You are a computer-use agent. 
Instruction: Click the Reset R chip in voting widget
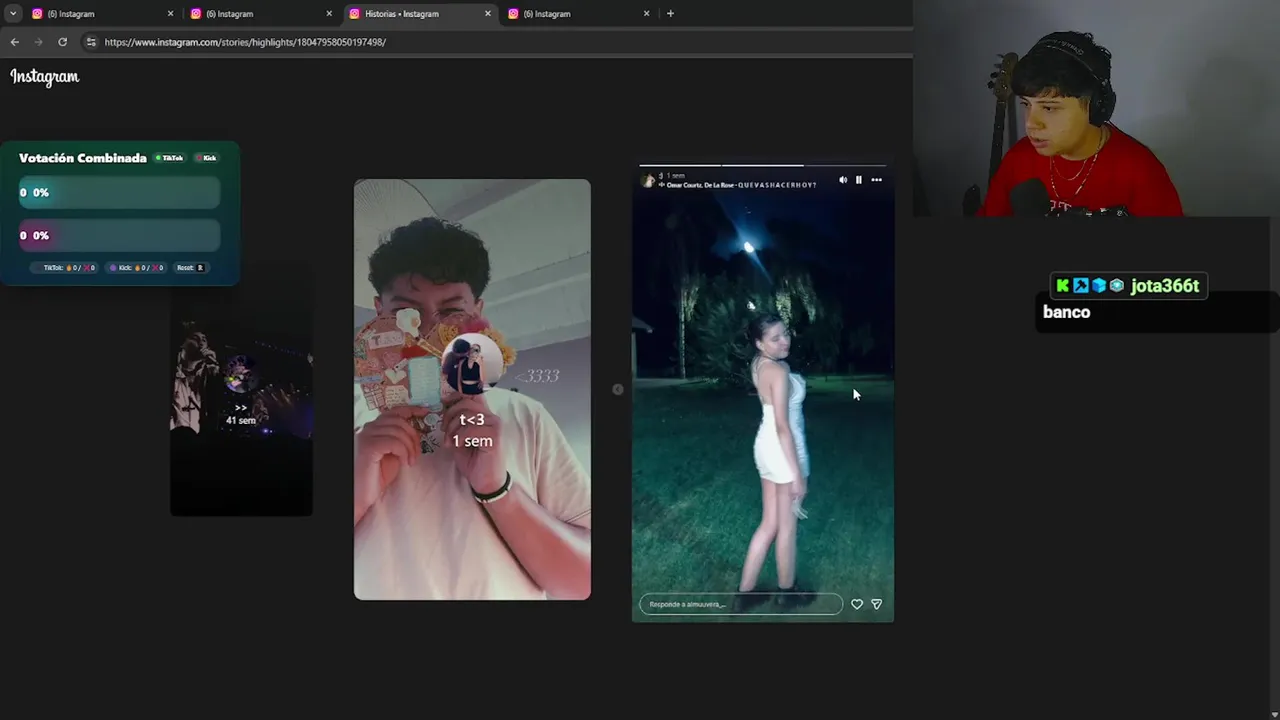(x=190, y=268)
